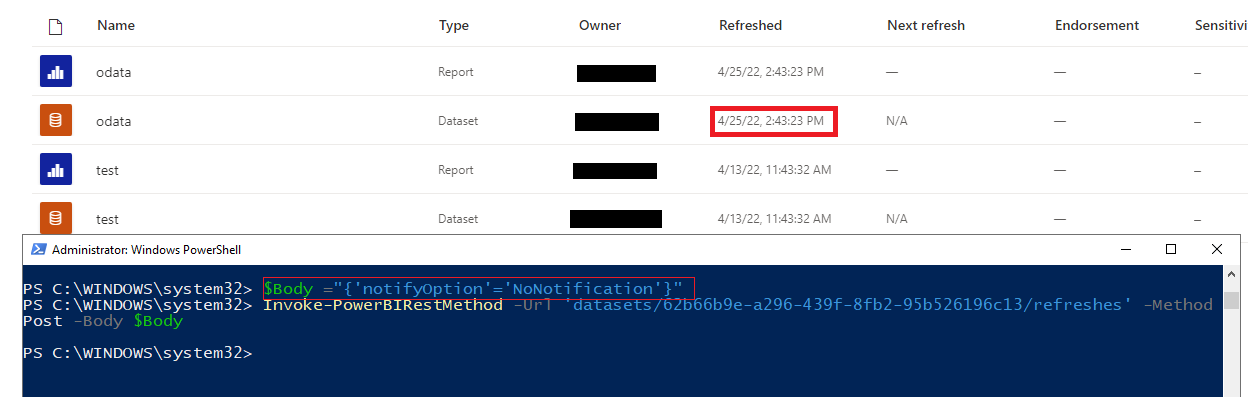The height and width of the screenshot is (397, 1248).
Task: Click the datasets refreshes URL string
Action: tap(848, 305)
